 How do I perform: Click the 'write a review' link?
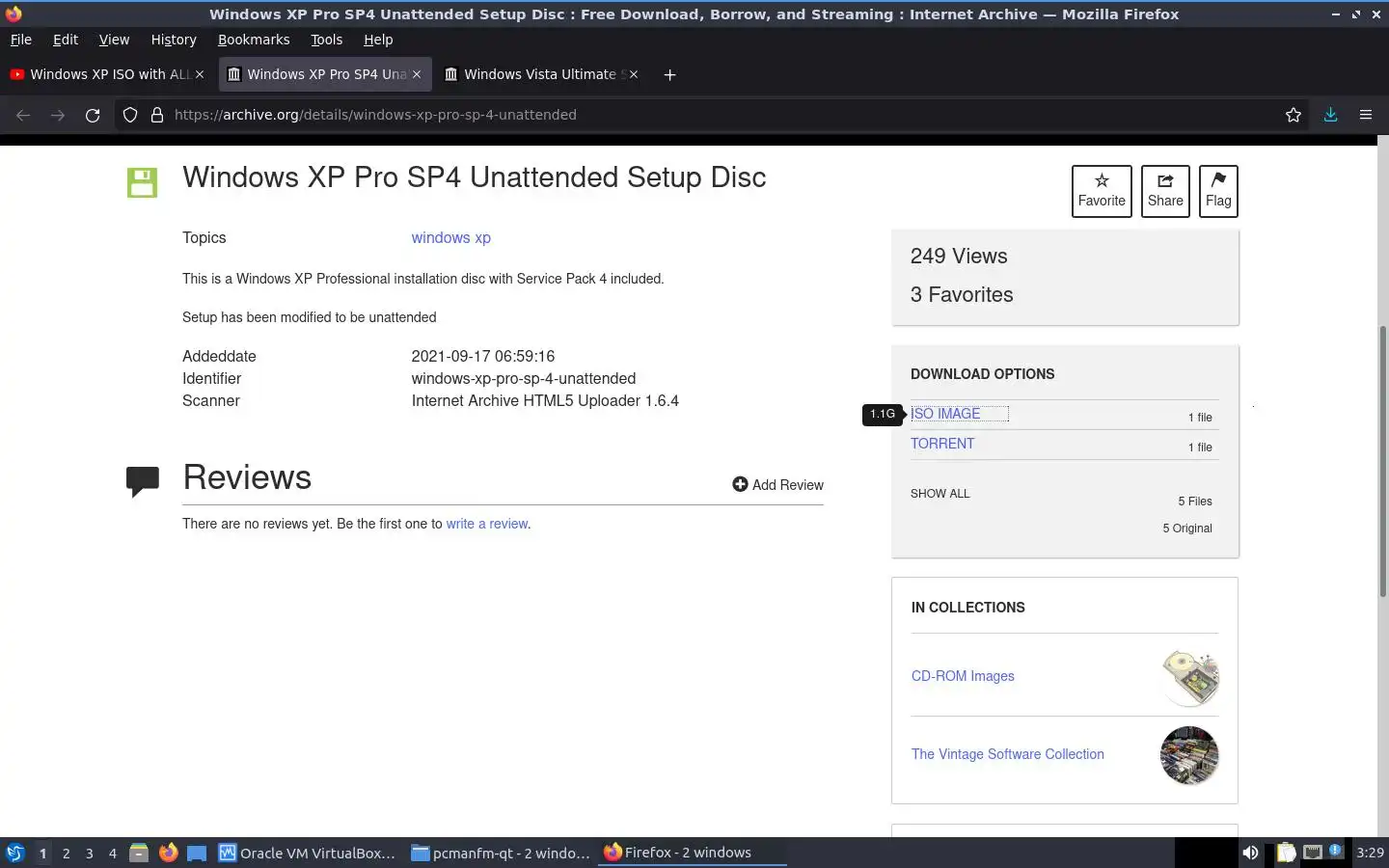pos(487,524)
